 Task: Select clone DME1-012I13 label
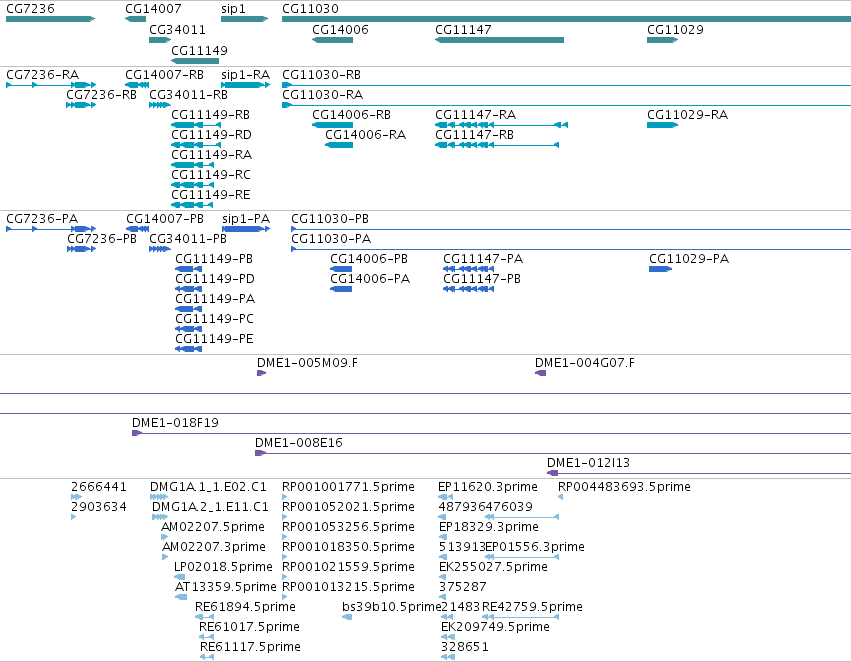(x=588, y=463)
